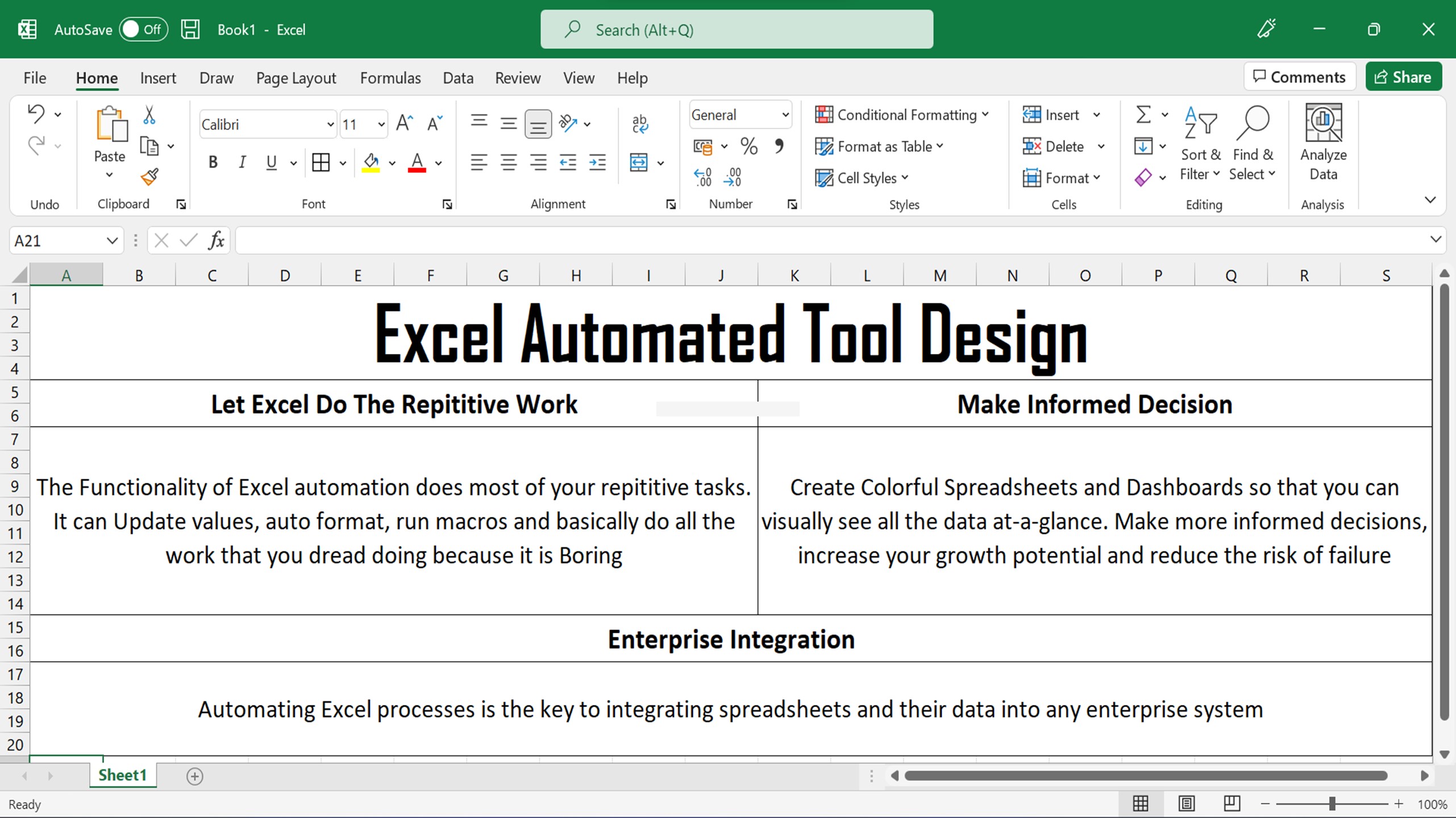The image size is (1456, 818).
Task: Open the font name Calibri dropdown
Action: [x=330, y=124]
